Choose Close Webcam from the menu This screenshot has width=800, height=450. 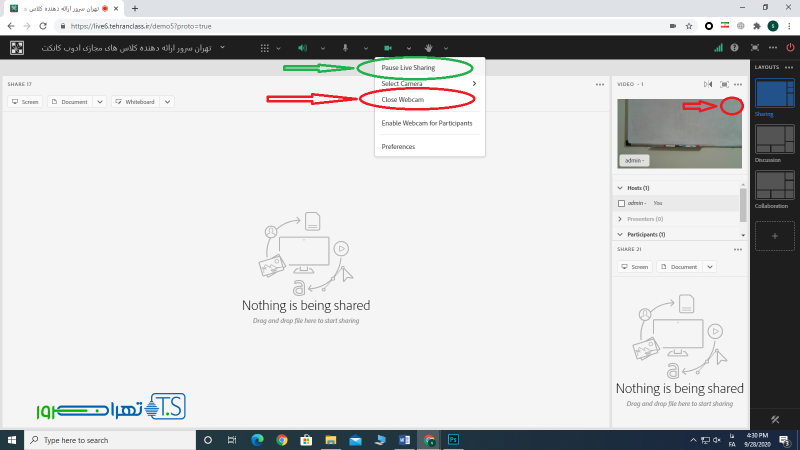403,99
